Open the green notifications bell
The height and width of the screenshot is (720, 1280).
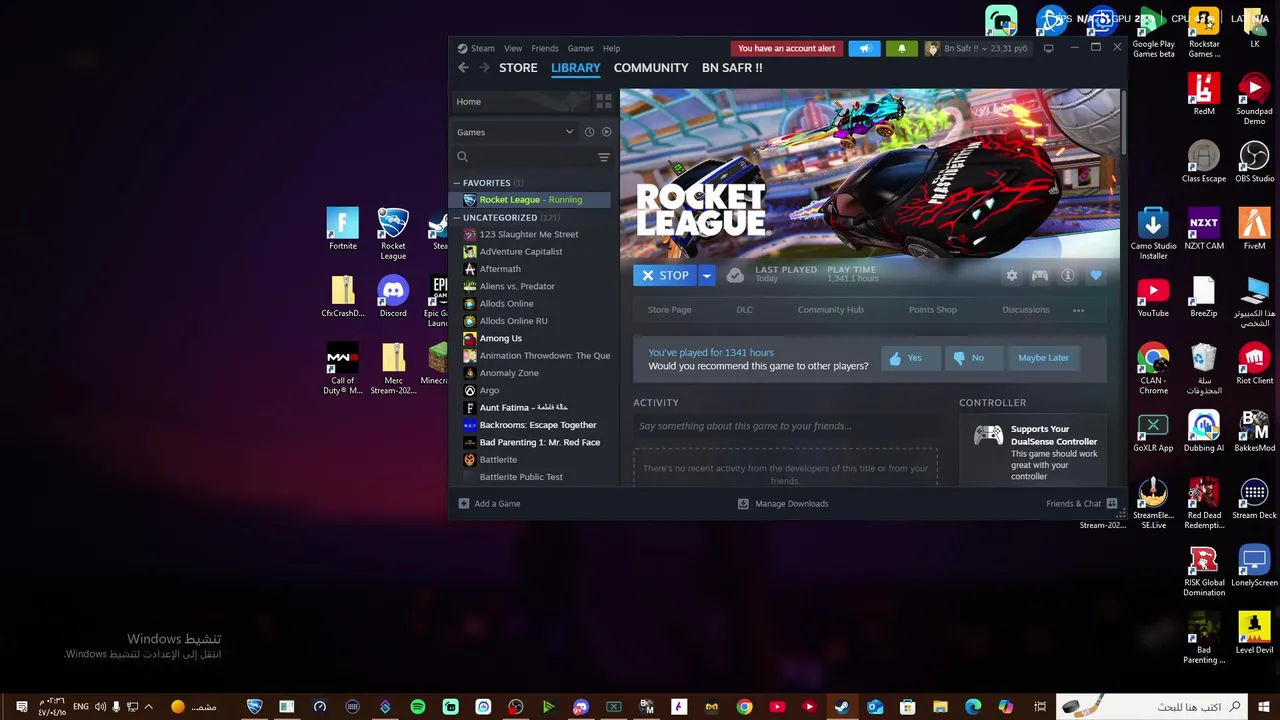point(902,48)
